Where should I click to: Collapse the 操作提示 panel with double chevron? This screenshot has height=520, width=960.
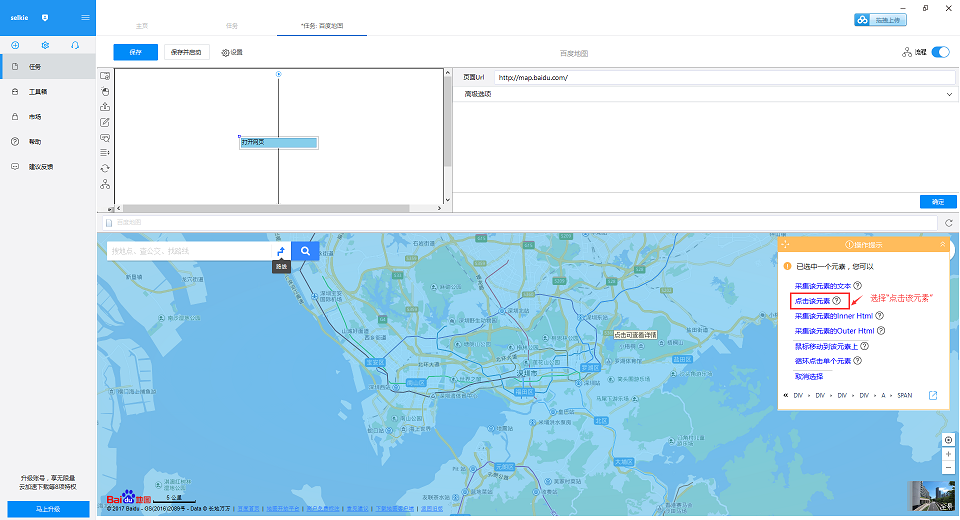pyautogui.click(x=942, y=244)
